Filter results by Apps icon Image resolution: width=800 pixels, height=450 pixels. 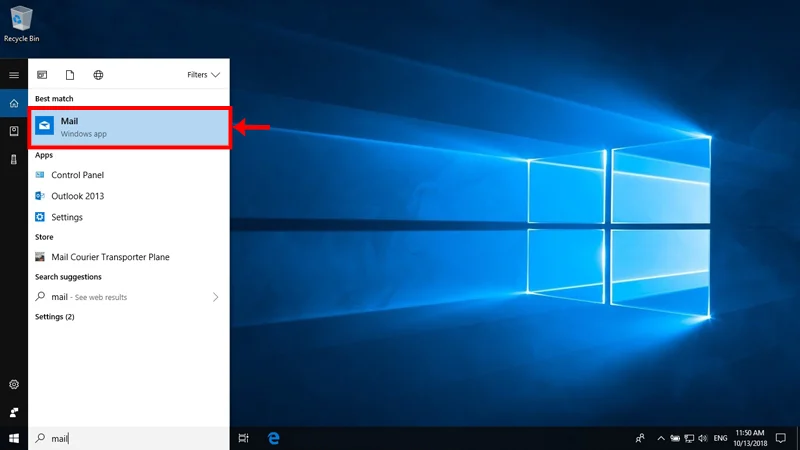[x=42, y=75]
